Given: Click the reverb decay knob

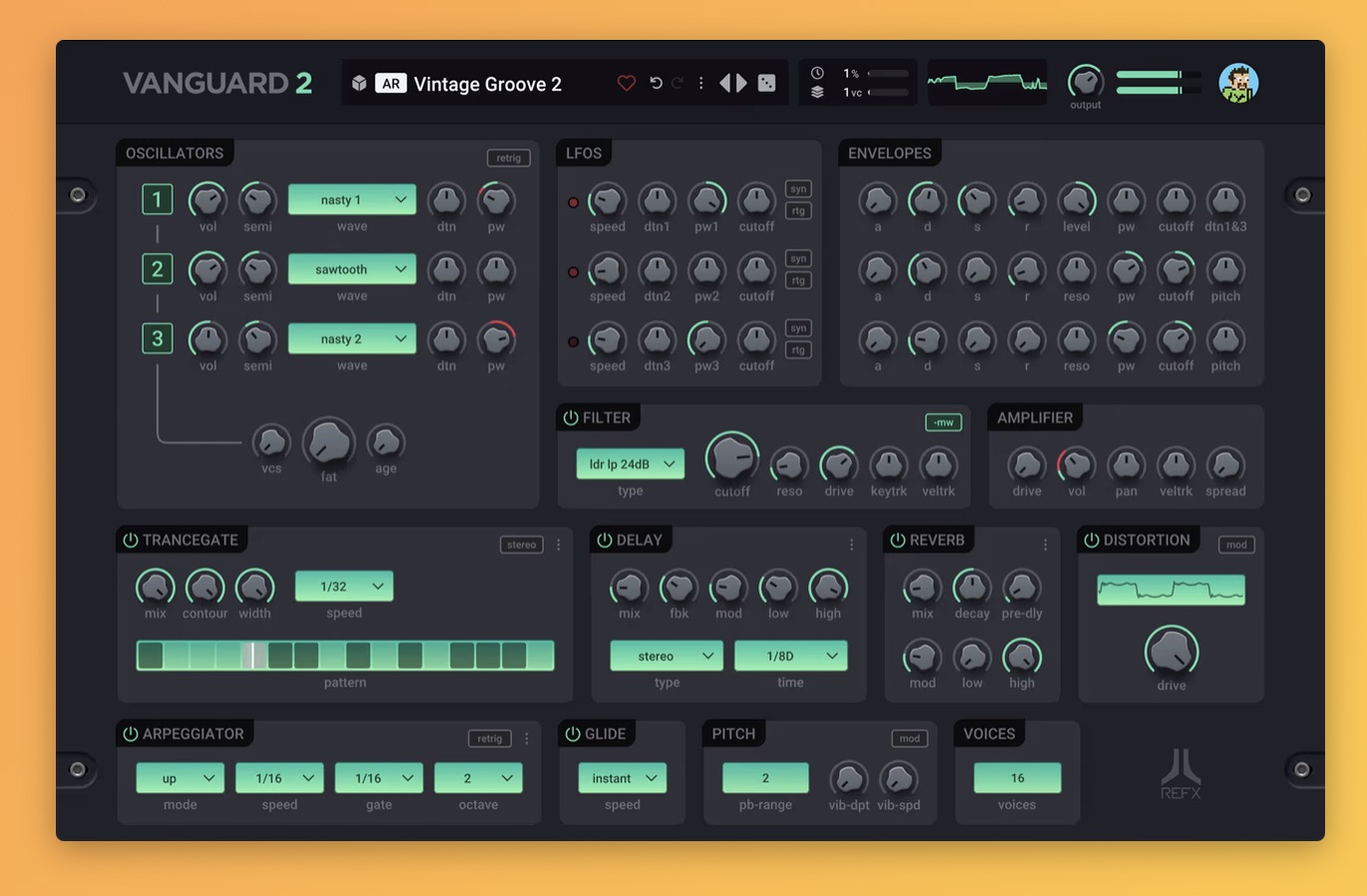Looking at the screenshot, I should (972, 588).
